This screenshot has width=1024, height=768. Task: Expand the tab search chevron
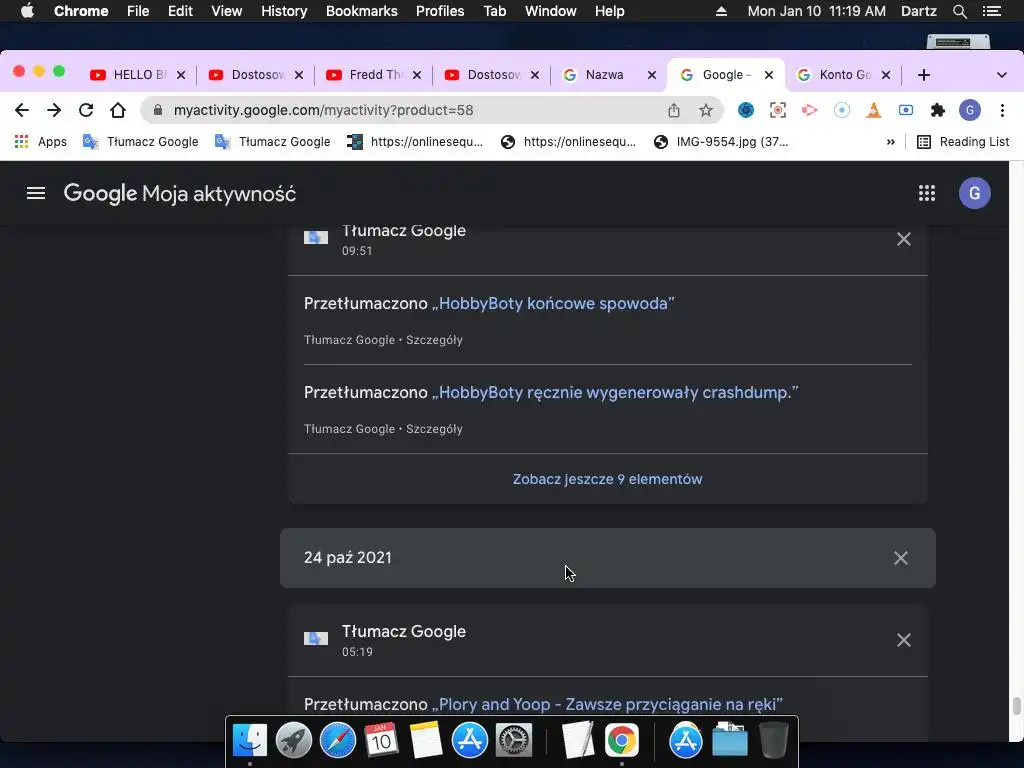pos(1002,75)
